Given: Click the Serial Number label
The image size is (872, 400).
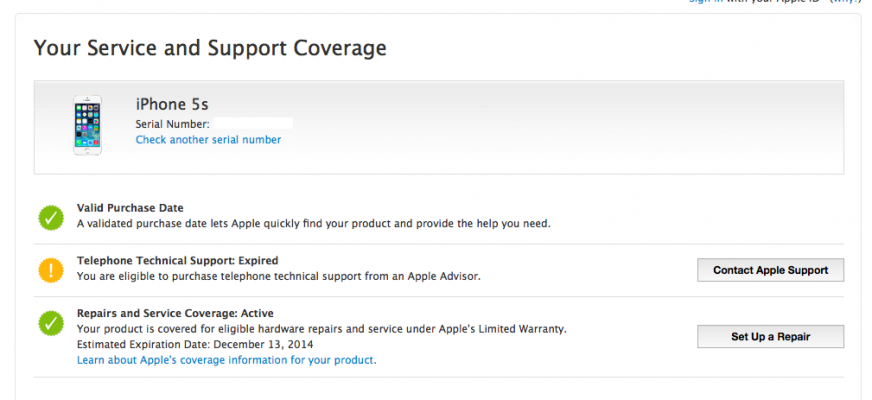Looking at the screenshot, I should pyautogui.click(x=172, y=124).
